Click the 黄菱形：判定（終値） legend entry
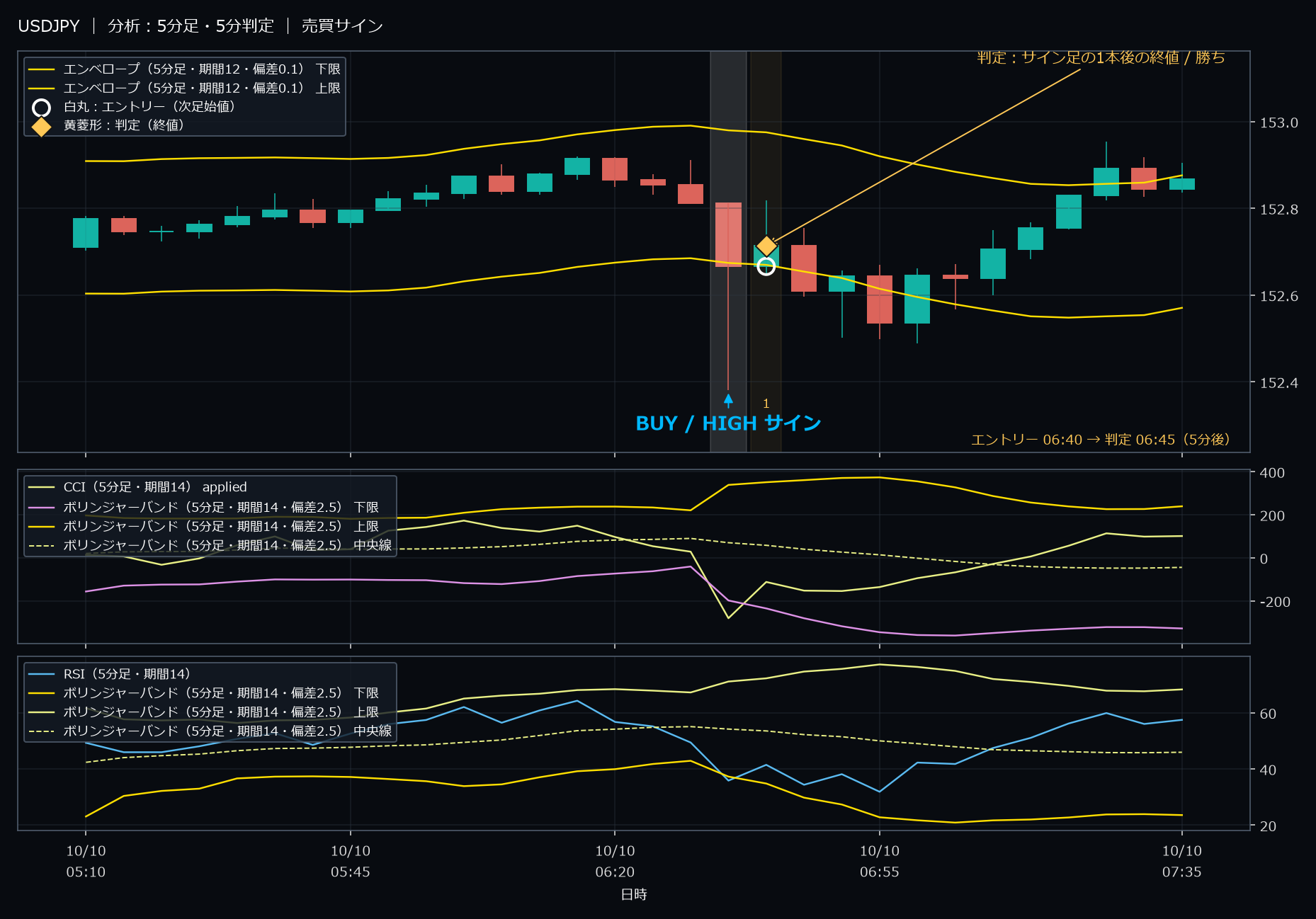The image size is (1316, 919). click(108, 125)
